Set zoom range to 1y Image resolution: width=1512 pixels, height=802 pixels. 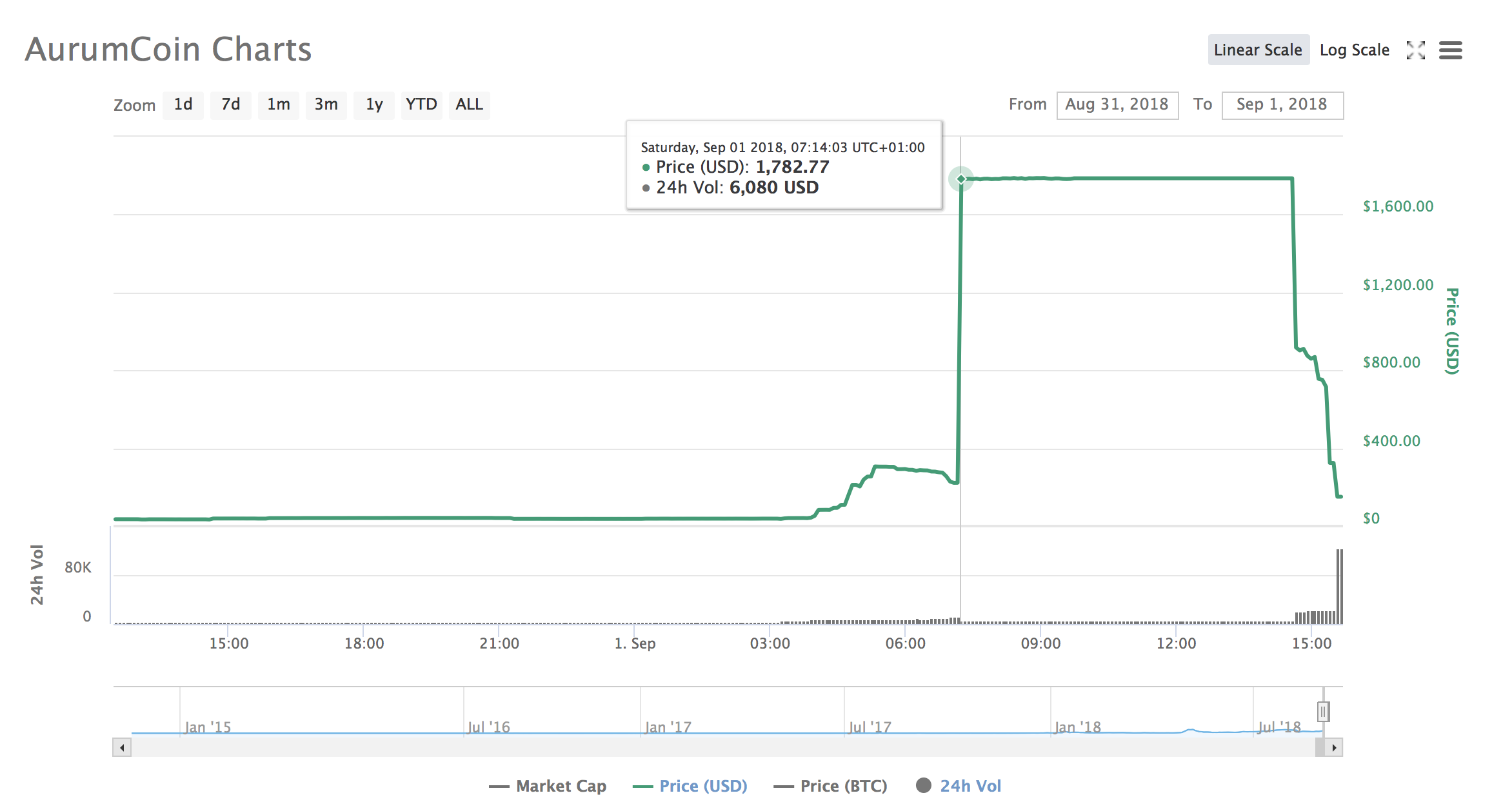click(374, 104)
